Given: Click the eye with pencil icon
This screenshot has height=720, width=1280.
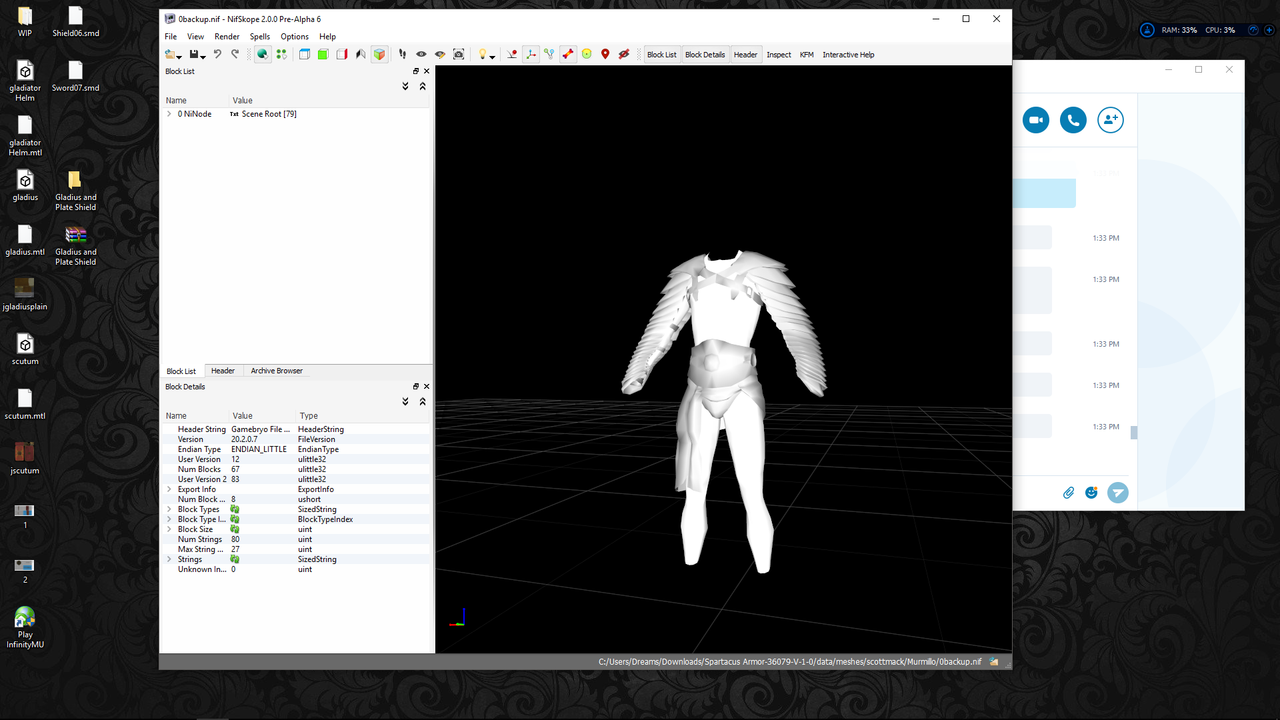Looking at the screenshot, I should click(440, 54).
